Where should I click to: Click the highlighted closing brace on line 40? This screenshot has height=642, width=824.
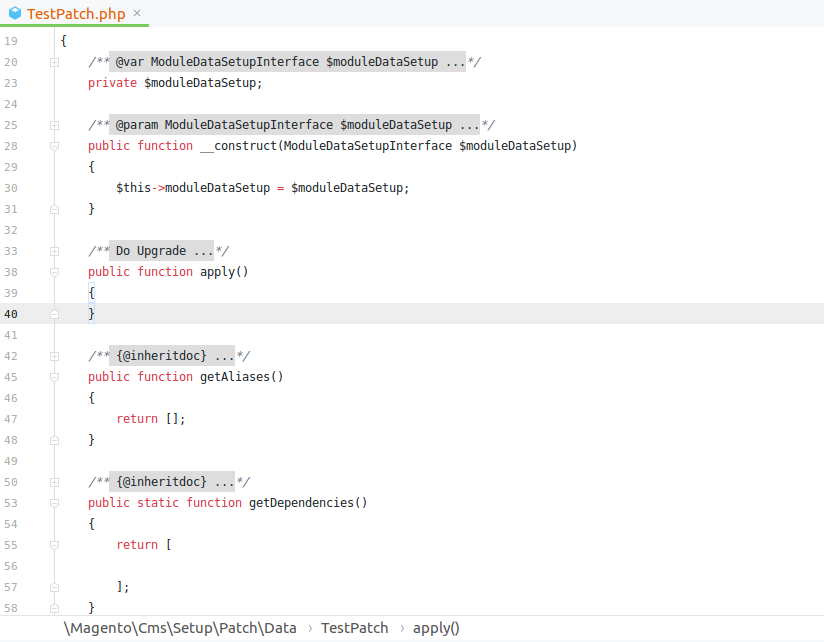(91, 314)
